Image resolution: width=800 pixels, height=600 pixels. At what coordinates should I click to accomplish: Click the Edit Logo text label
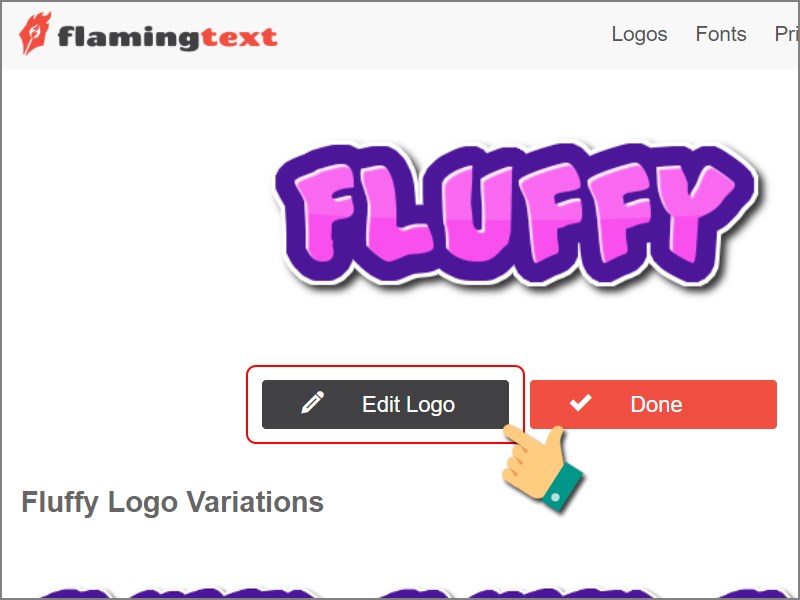(x=408, y=405)
